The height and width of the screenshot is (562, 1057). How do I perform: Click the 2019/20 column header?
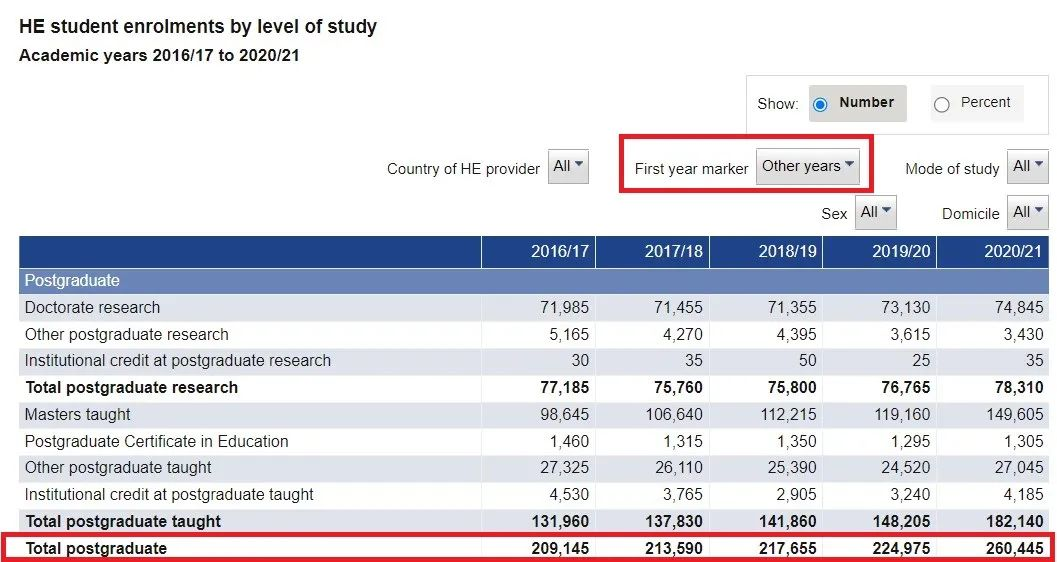point(900,252)
